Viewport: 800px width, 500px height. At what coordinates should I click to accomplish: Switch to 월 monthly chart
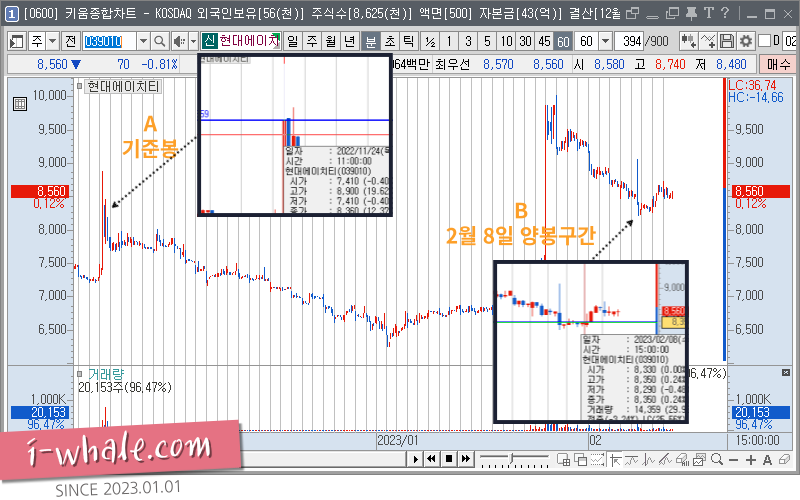[331, 41]
